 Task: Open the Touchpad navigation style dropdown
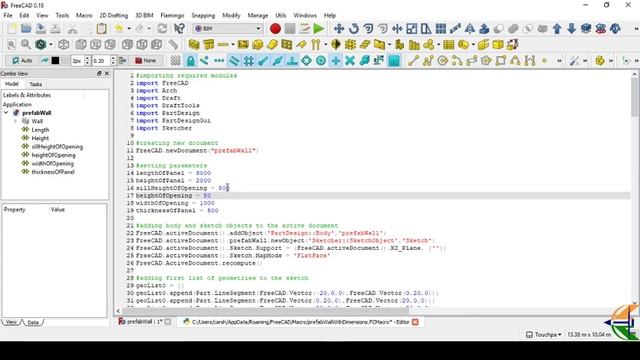[543, 334]
